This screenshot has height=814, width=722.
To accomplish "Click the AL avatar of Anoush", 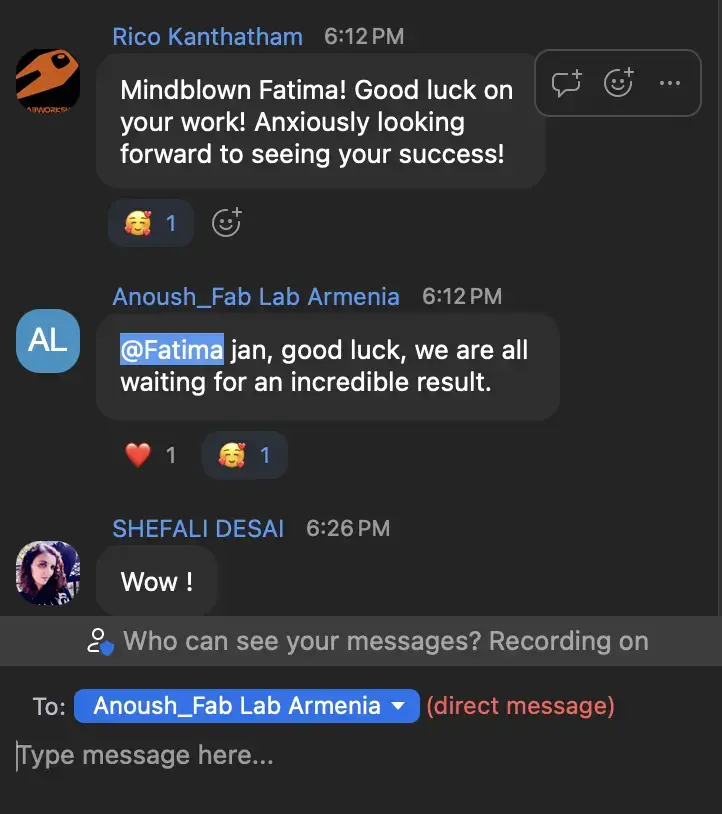I will click(x=48, y=341).
